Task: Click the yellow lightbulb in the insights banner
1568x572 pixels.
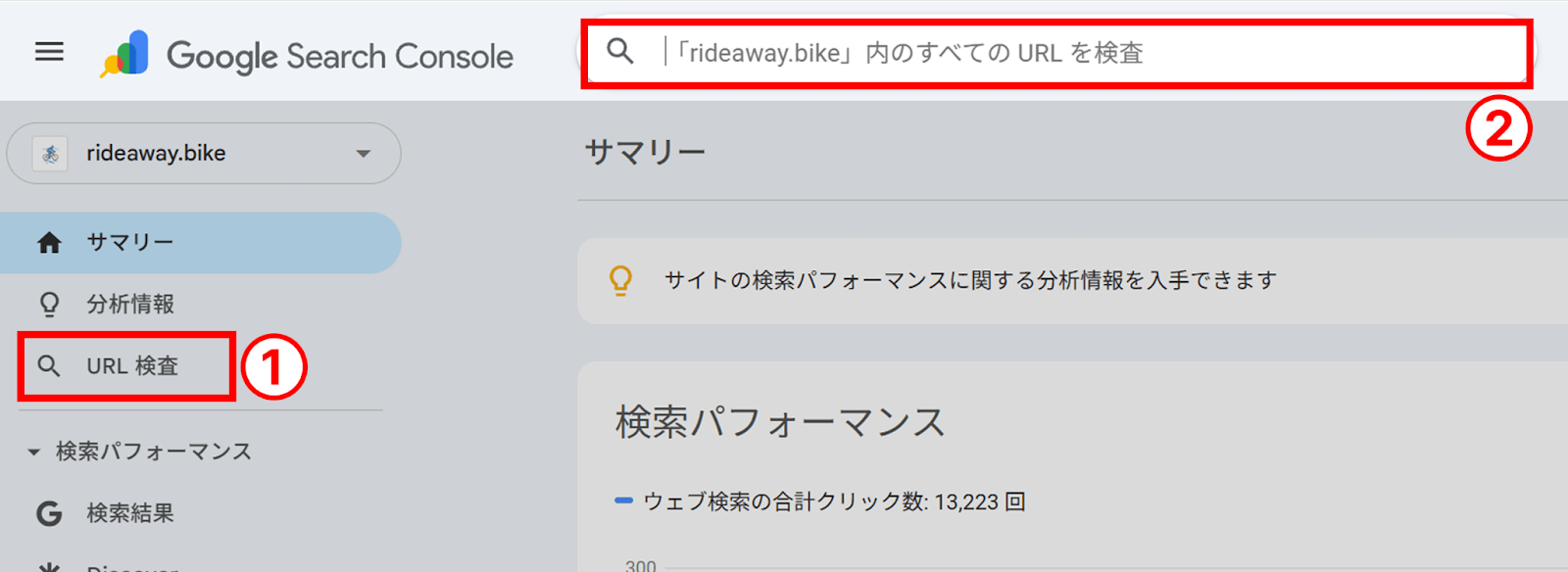Action: point(620,280)
